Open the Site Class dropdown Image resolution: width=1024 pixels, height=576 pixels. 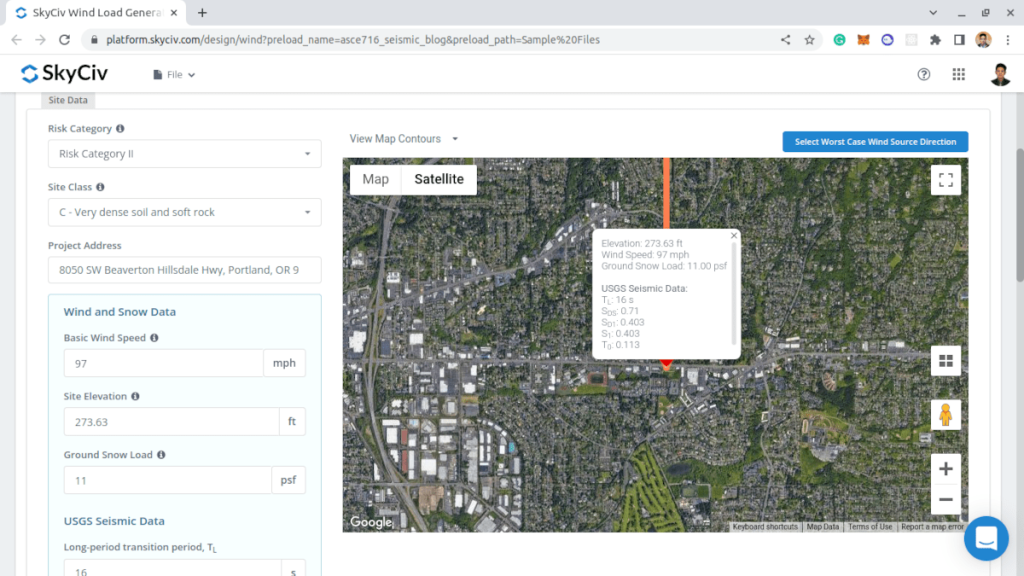(x=185, y=212)
